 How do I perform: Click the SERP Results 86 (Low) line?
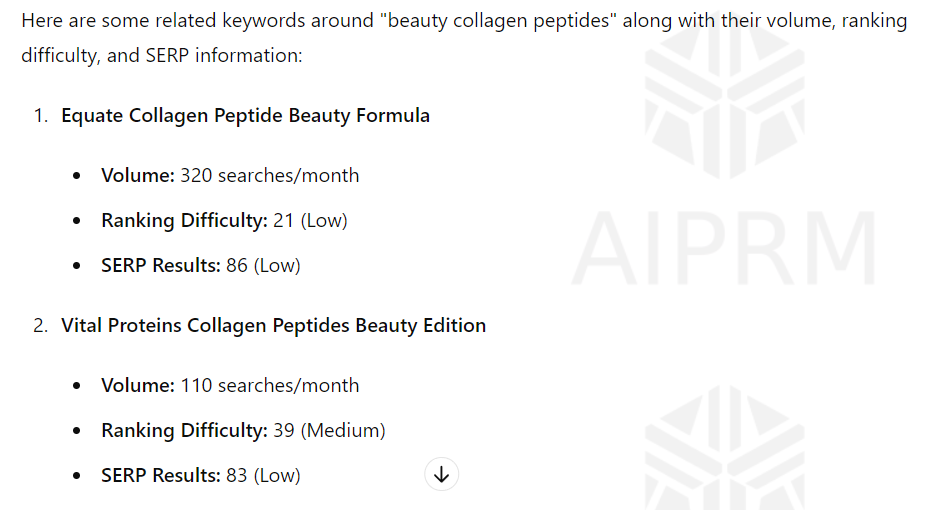[x=201, y=265]
